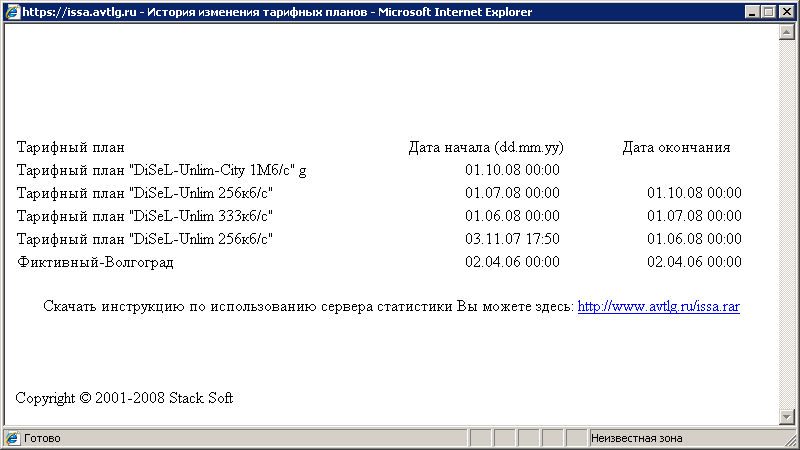Click the scrollbar down arrow
Image resolution: width=800 pixels, height=450 pixels.
pos(786,417)
